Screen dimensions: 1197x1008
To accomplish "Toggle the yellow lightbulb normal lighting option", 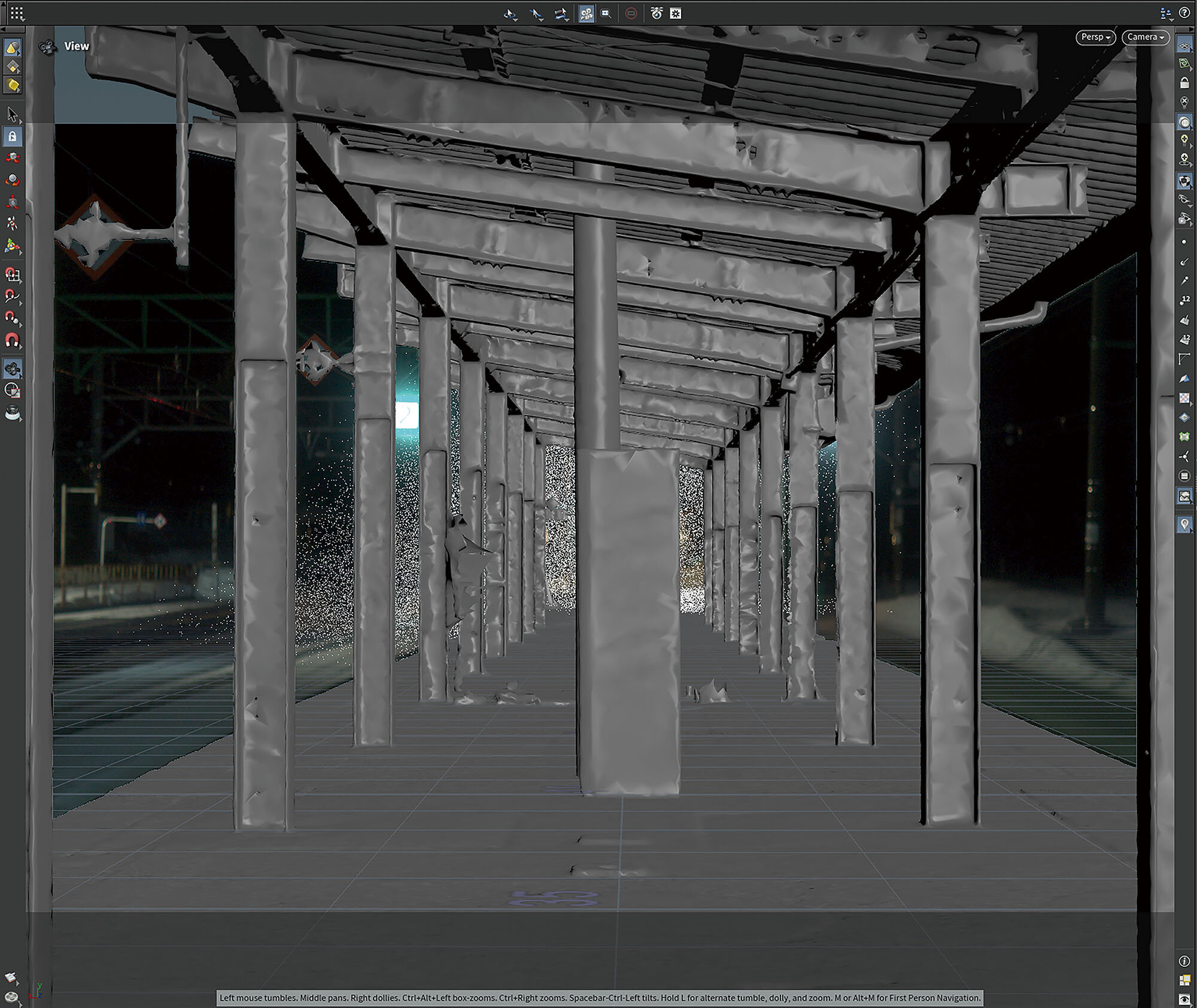I will point(1184,140).
